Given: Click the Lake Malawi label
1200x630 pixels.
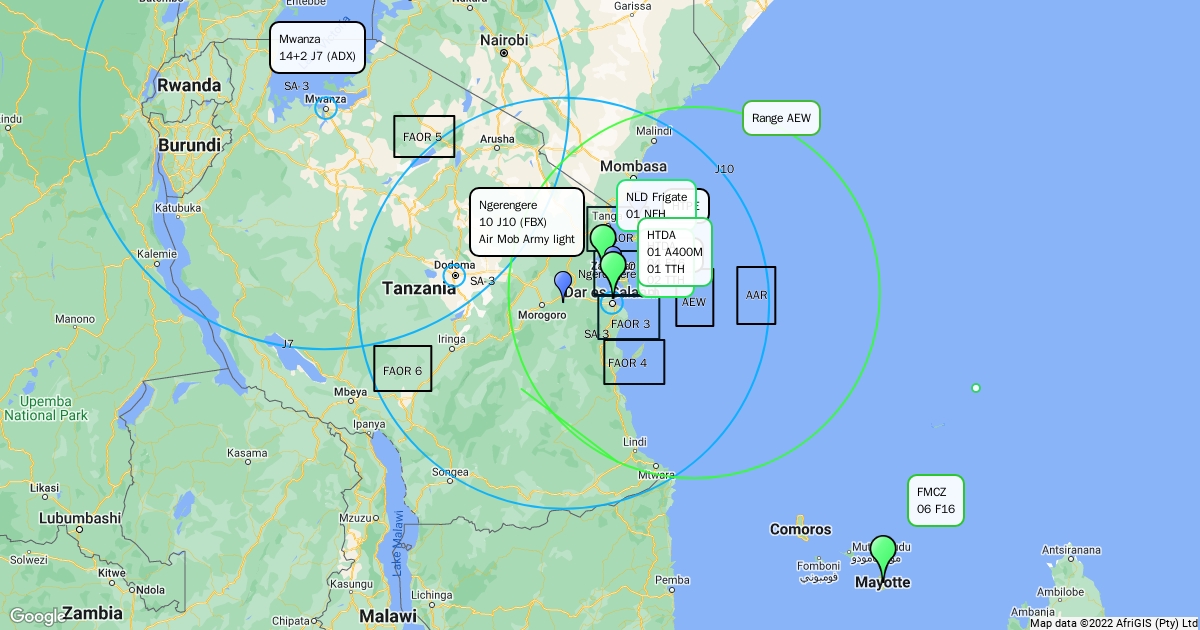Looking at the screenshot, I should pyautogui.click(x=397, y=544).
